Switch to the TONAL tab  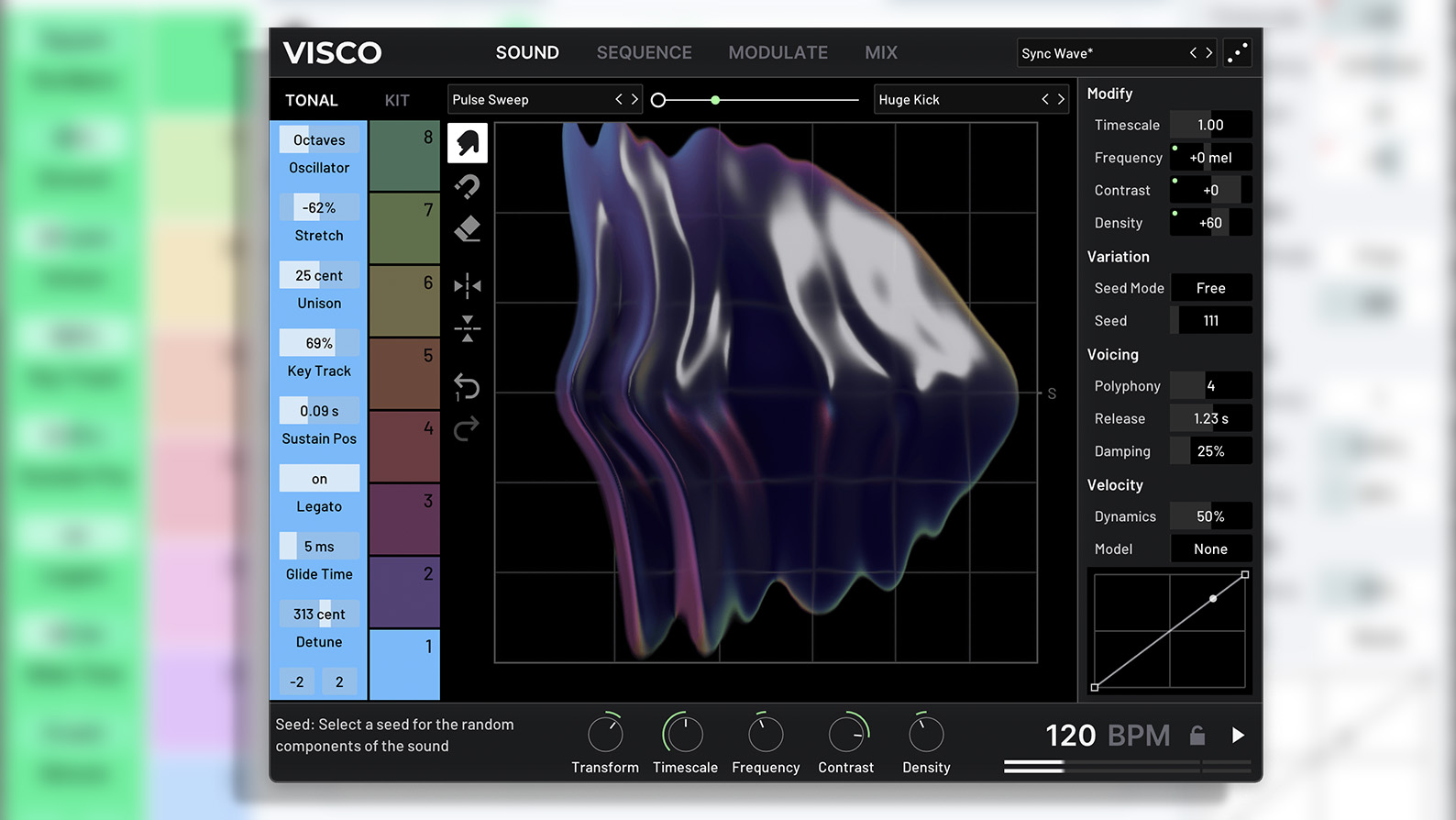312,100
